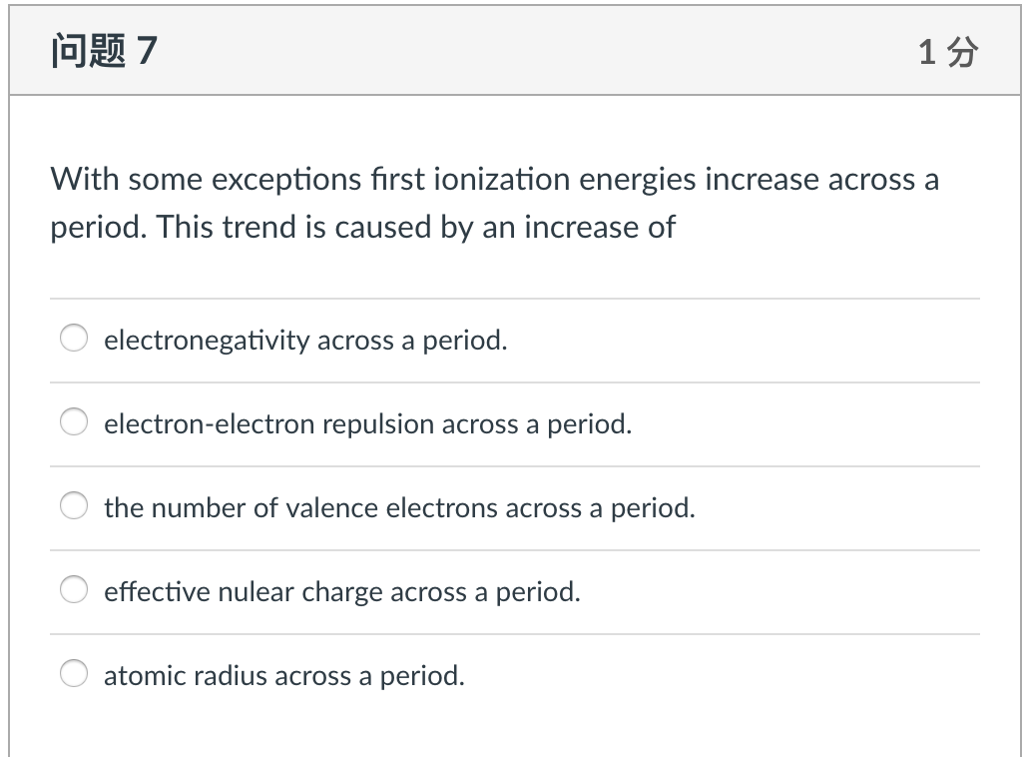Click the electron-electron repulsion answer text
Screen dimensions: 1024x757
coord(365,424)
